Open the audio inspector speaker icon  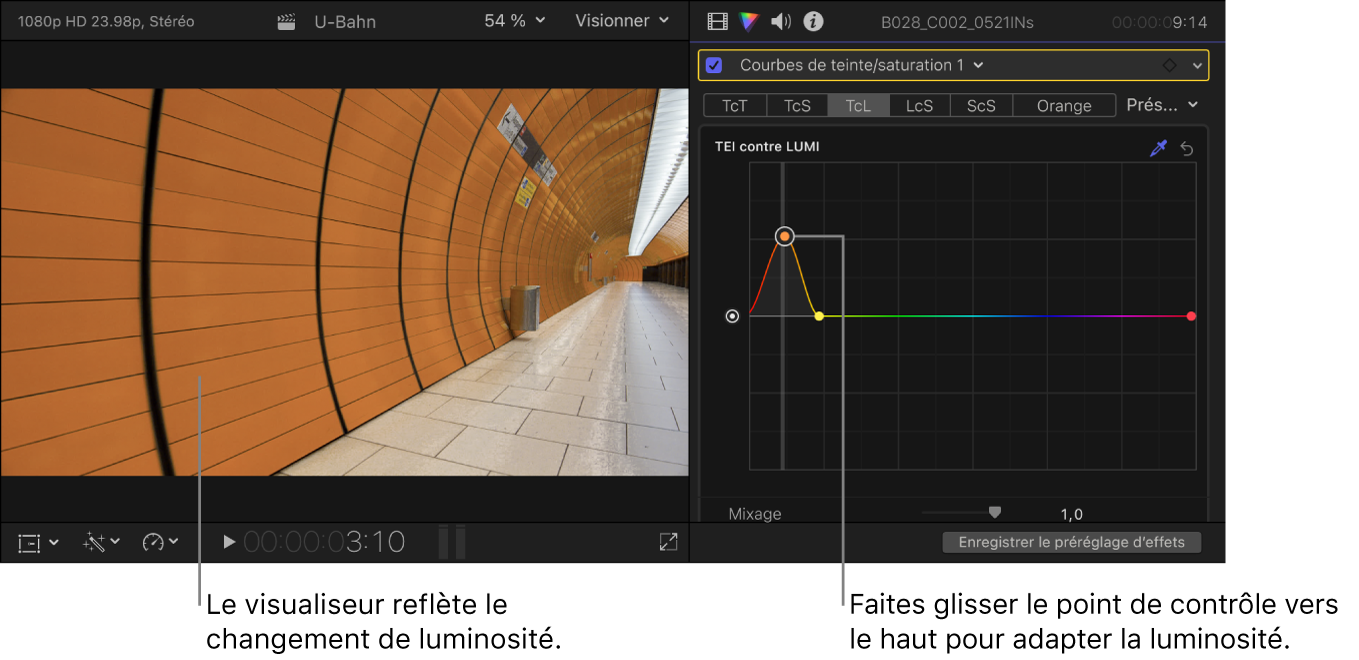point(780,21)
